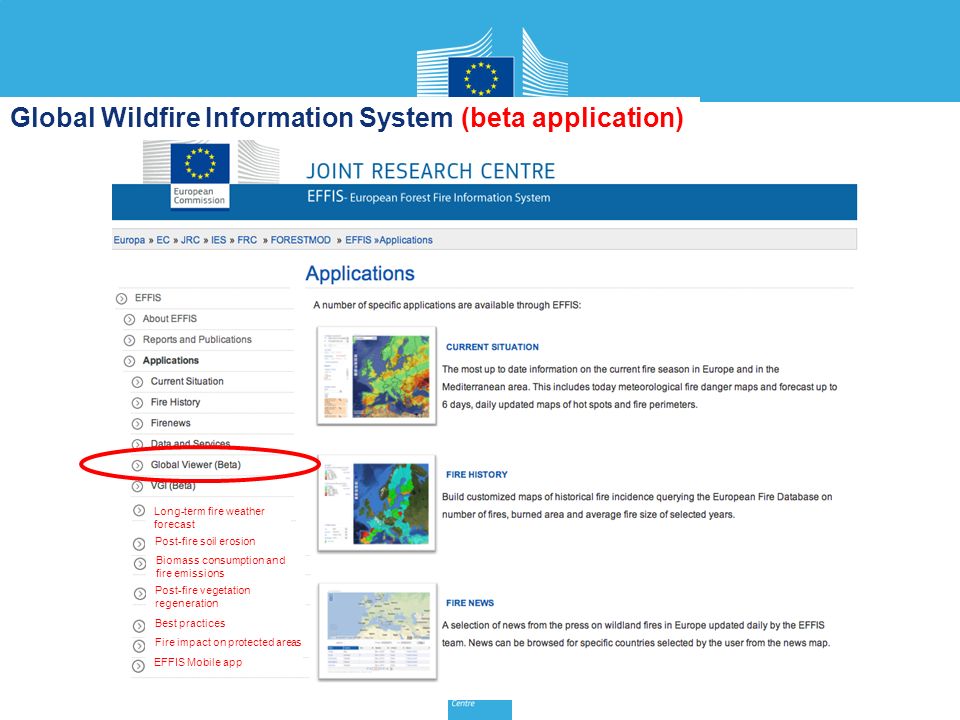Open About EFFIS in sidebar
960x720 pixels.
[170, 318]
